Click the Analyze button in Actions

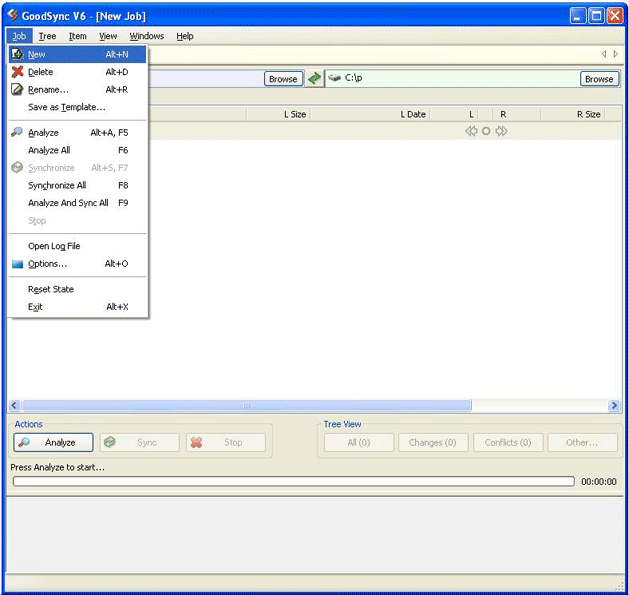click(x=53, y=443)
